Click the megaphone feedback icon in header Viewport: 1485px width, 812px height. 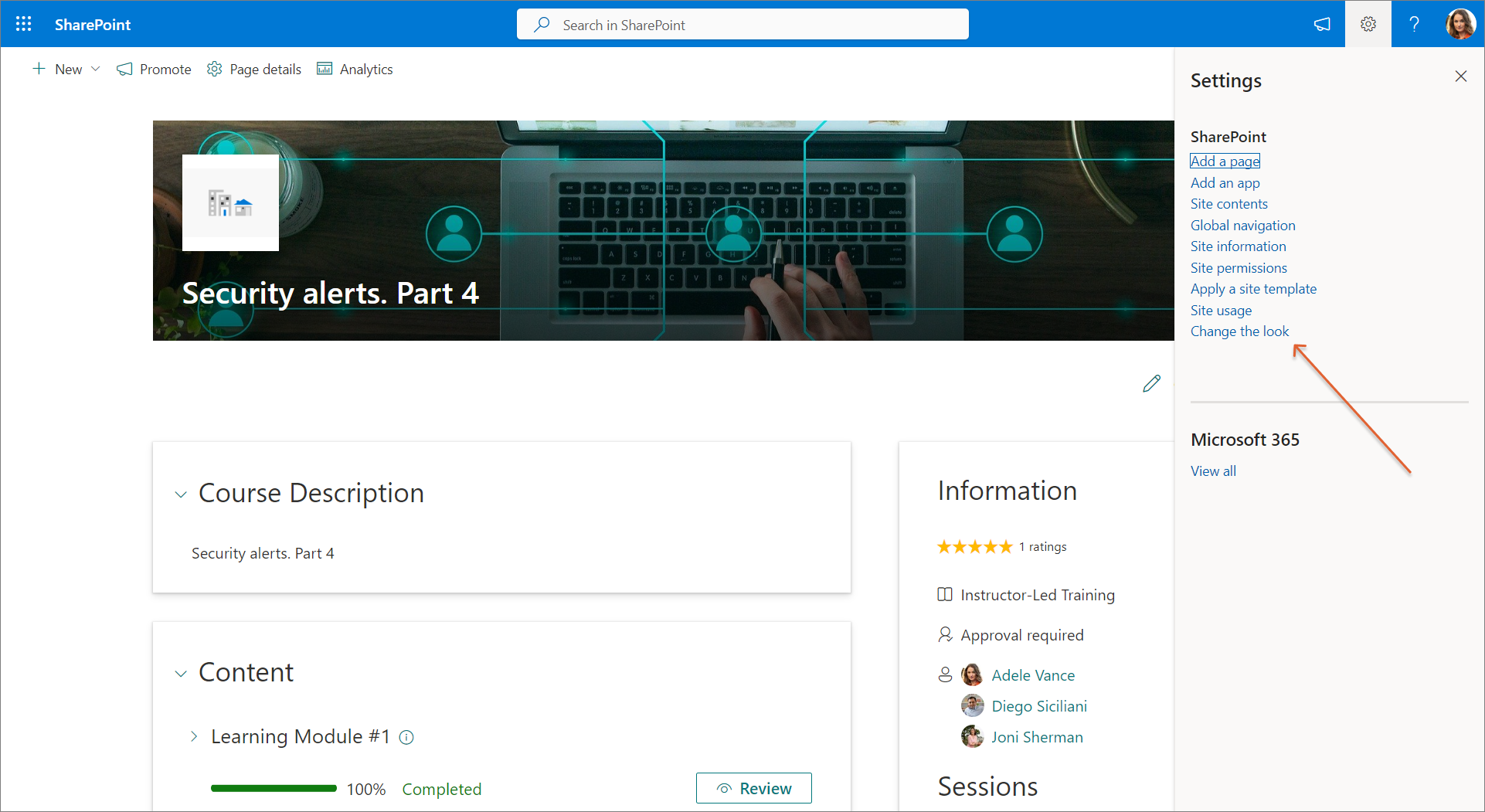1322,24
